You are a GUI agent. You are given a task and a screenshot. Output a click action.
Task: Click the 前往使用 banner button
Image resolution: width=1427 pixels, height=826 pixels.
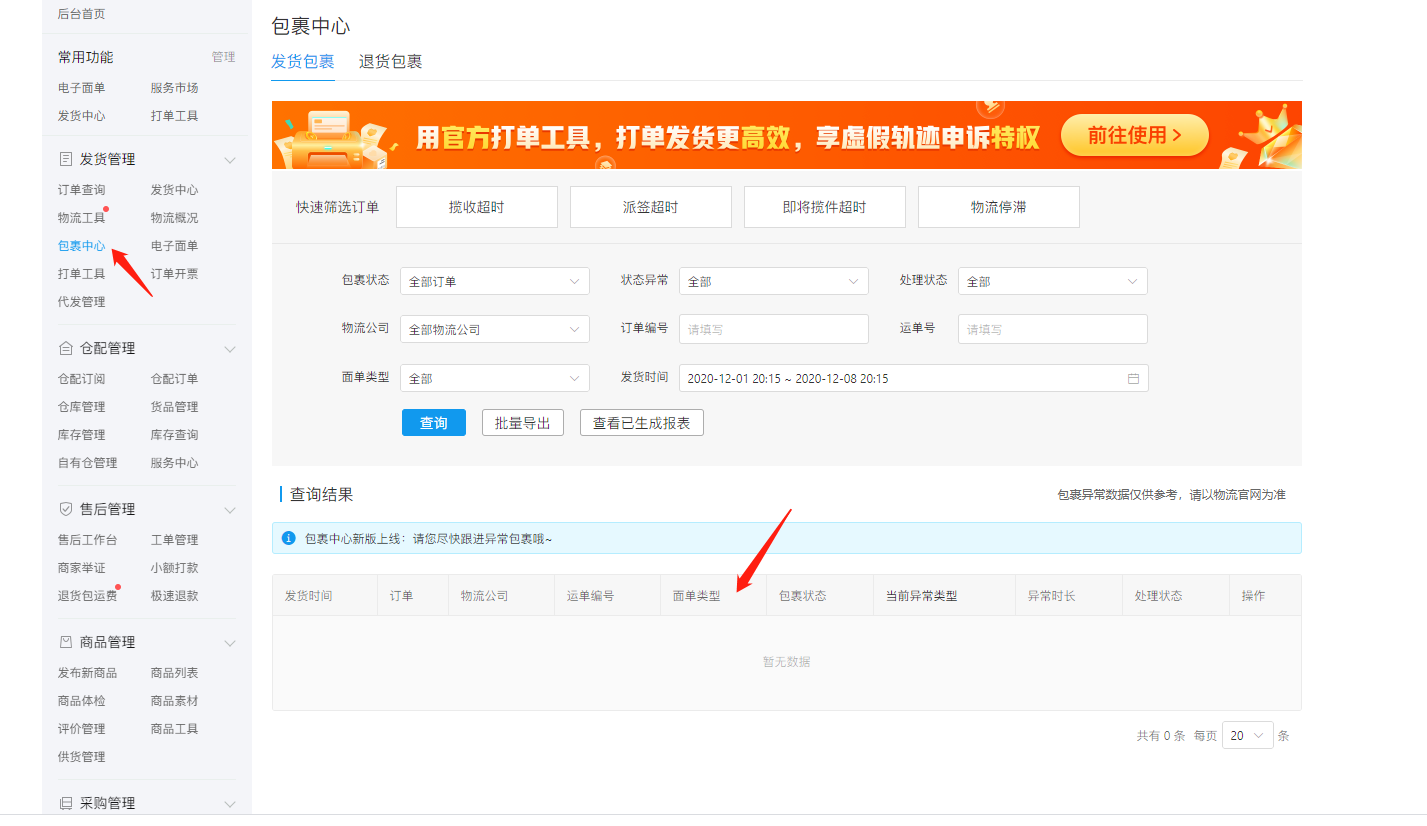click(1135, 135)
